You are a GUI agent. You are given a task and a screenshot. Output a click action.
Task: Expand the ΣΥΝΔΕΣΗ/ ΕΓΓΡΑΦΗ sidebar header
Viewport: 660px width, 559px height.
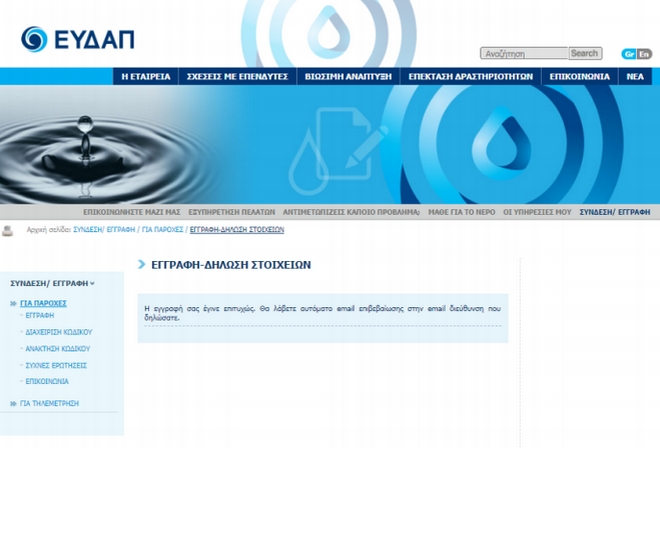coord(52,283)
